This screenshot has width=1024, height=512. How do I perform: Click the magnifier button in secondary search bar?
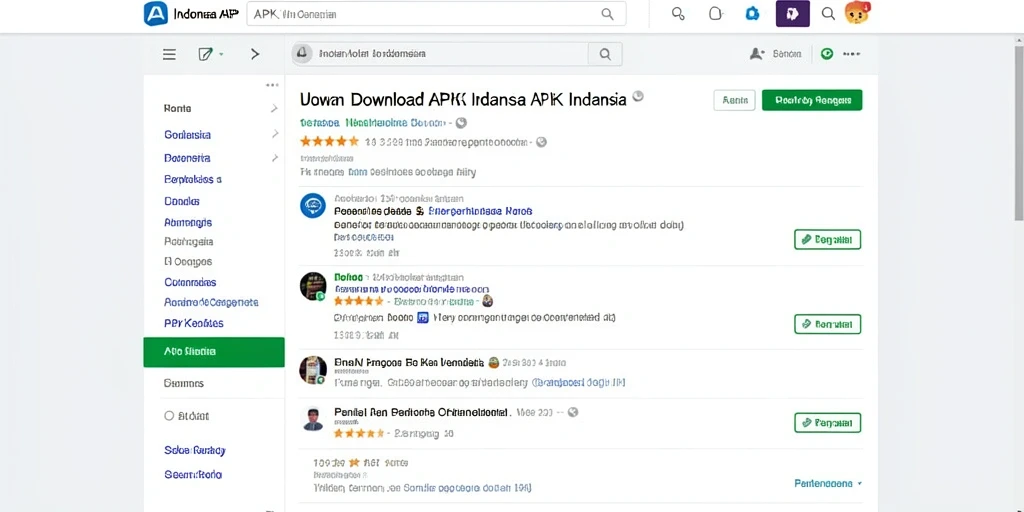click(605, 54)
